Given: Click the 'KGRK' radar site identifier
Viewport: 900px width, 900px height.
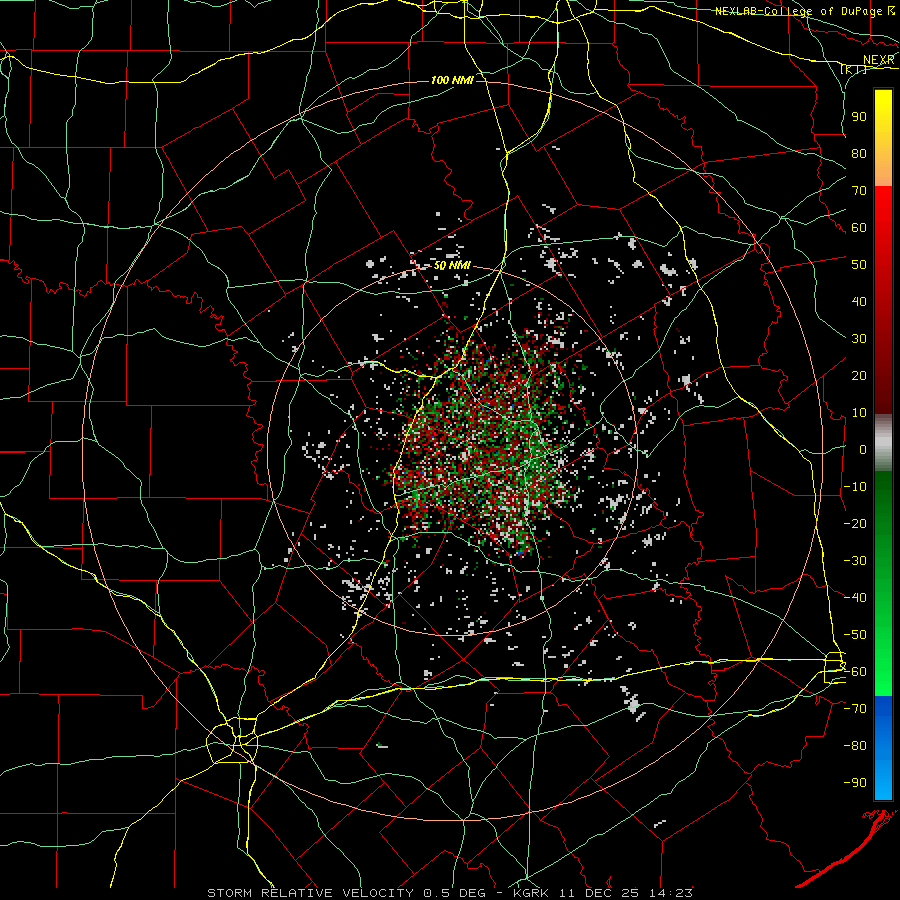Looking at the screenshot, I should coord(531,893).
